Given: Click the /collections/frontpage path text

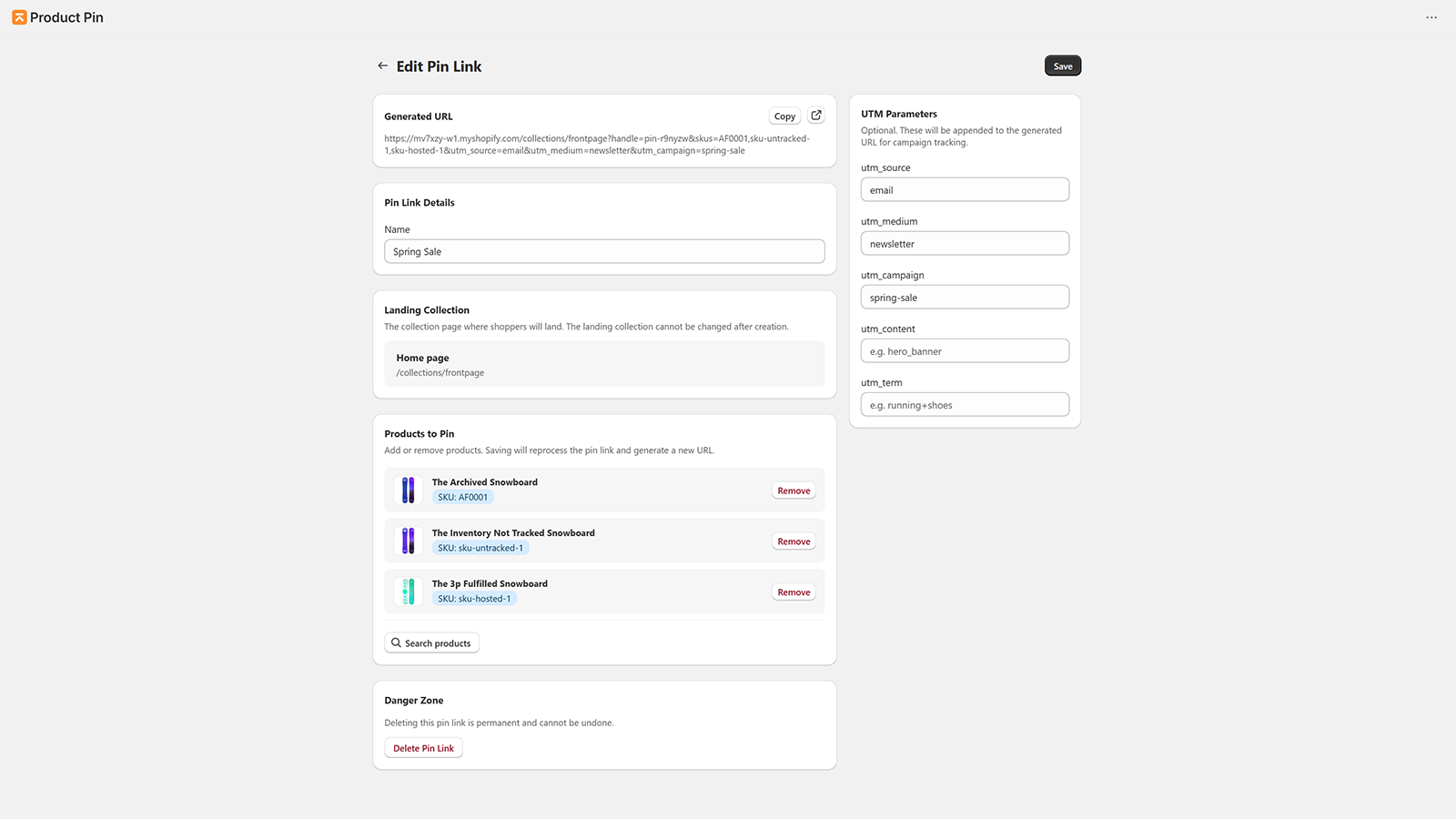Looking at the screenshot, I should pos(440,373).
